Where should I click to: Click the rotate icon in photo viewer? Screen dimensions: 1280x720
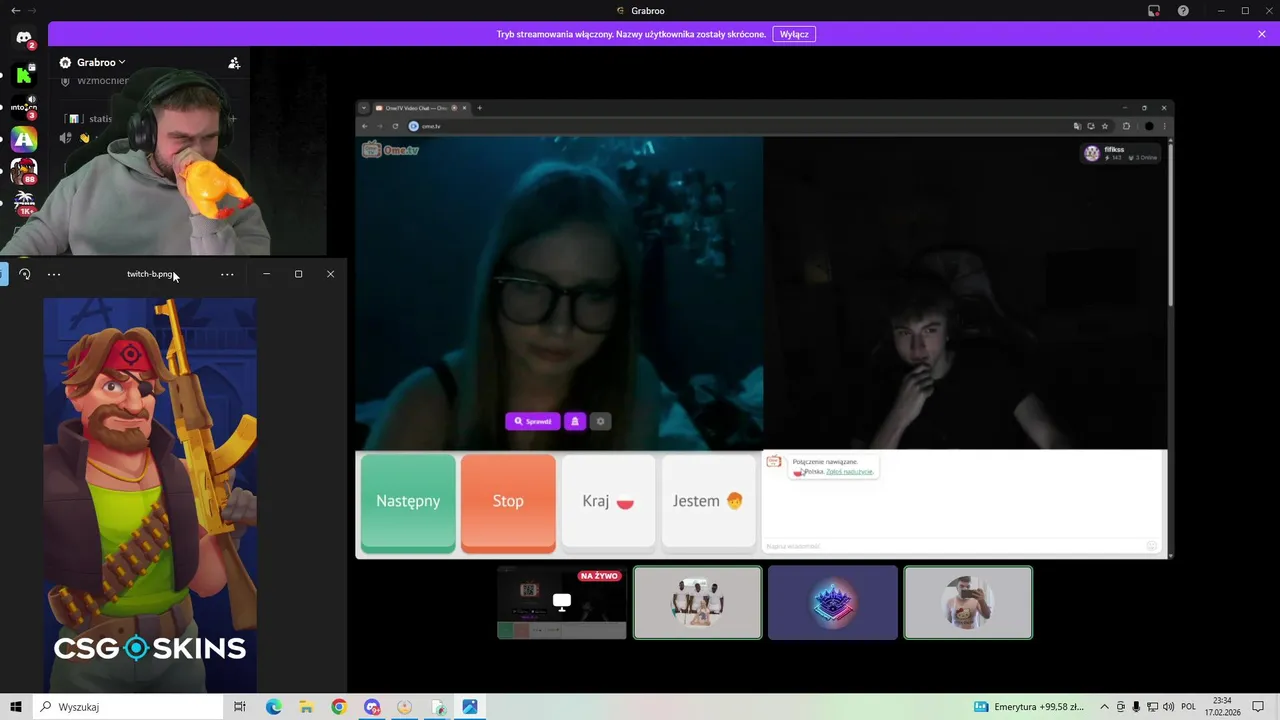click(x=25, y=274)
